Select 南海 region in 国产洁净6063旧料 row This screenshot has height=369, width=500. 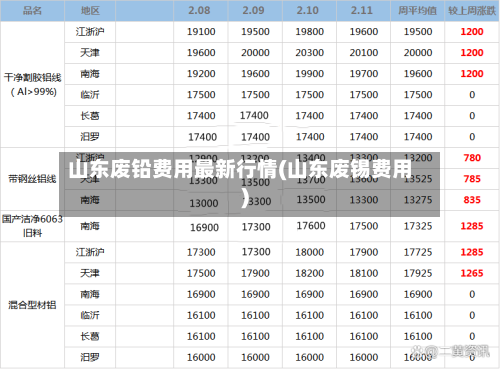pyautogui.click(x=90, y=226)
